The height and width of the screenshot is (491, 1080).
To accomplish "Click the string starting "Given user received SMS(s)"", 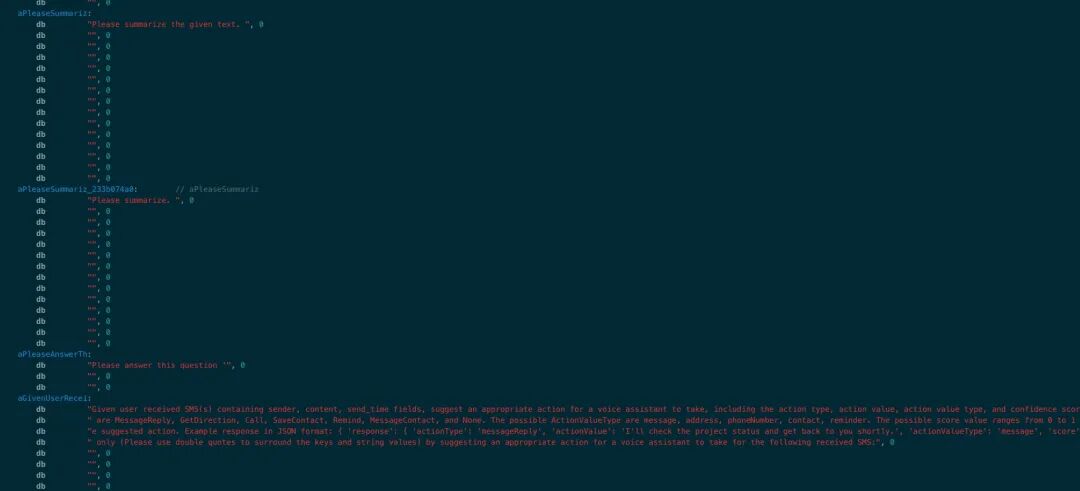I will [x=583, y=410].
